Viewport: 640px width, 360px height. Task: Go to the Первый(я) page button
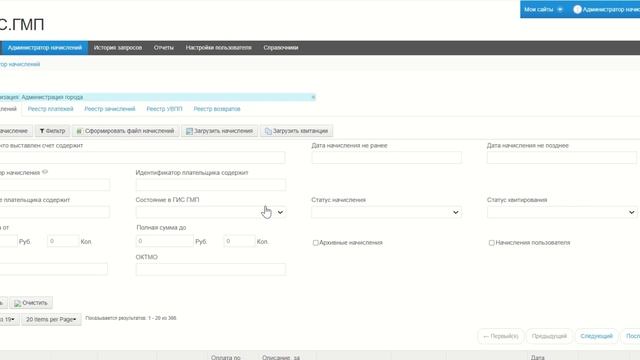pos(500,336)
